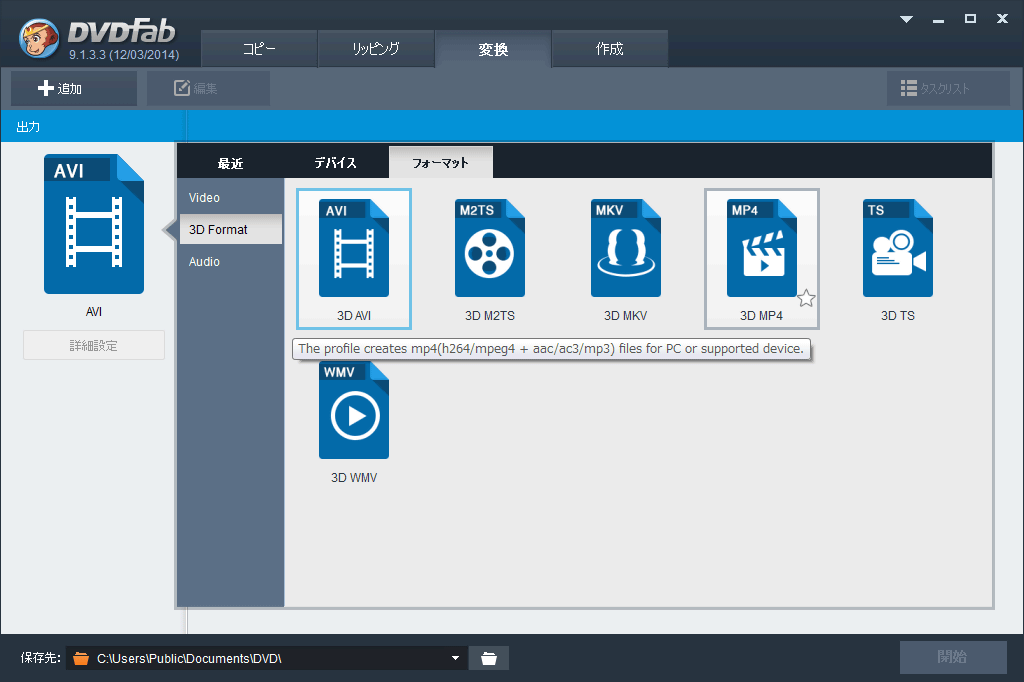Screen dimensions: 1024x682
Task: Switch to the 作成 tab
Action: click(610, 49)
